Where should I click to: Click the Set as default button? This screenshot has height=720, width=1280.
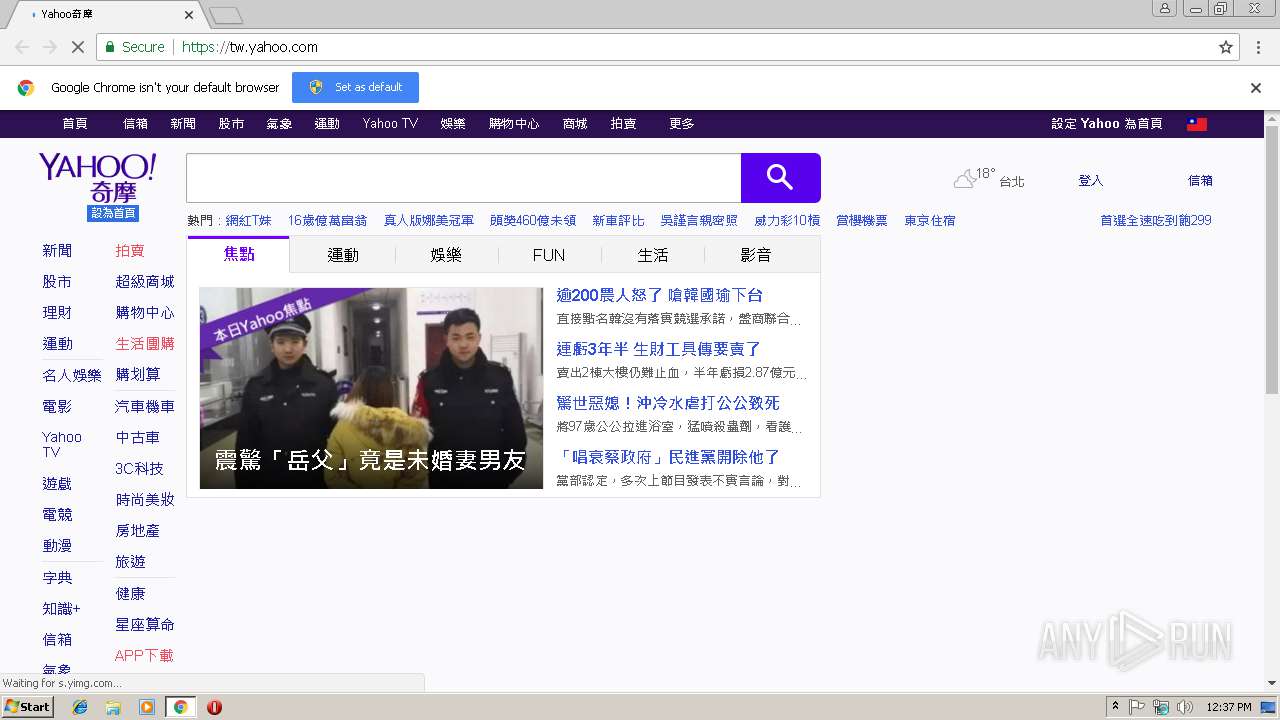click(x=355, y=87)
